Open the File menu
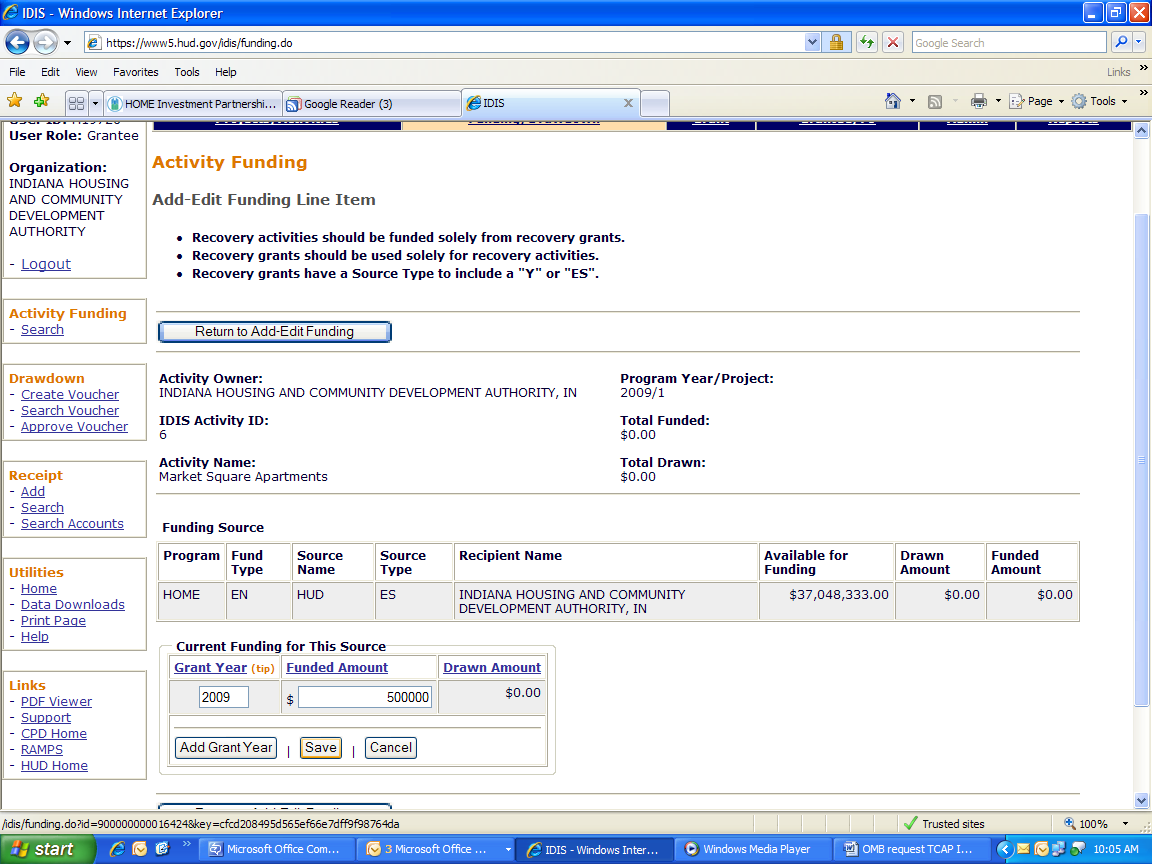1152x864 pixels. pos(17,72)
